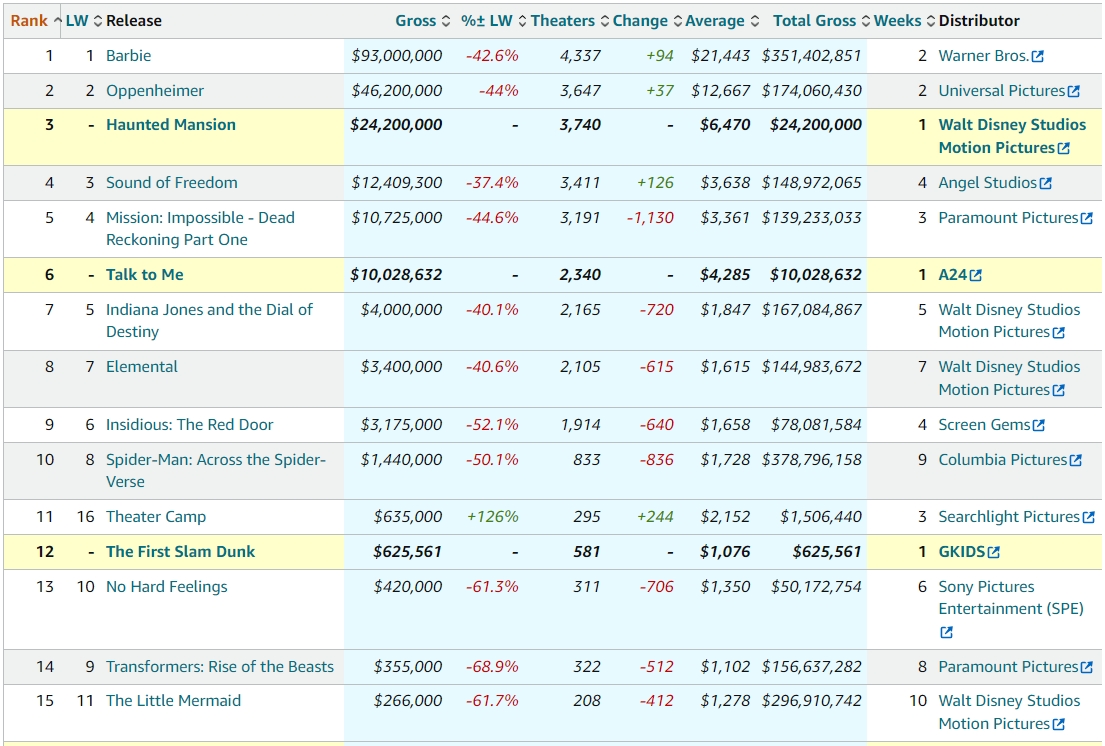
Task: Select Haunted Mansion's average value $6,470
Action: [x=725, y=125]
